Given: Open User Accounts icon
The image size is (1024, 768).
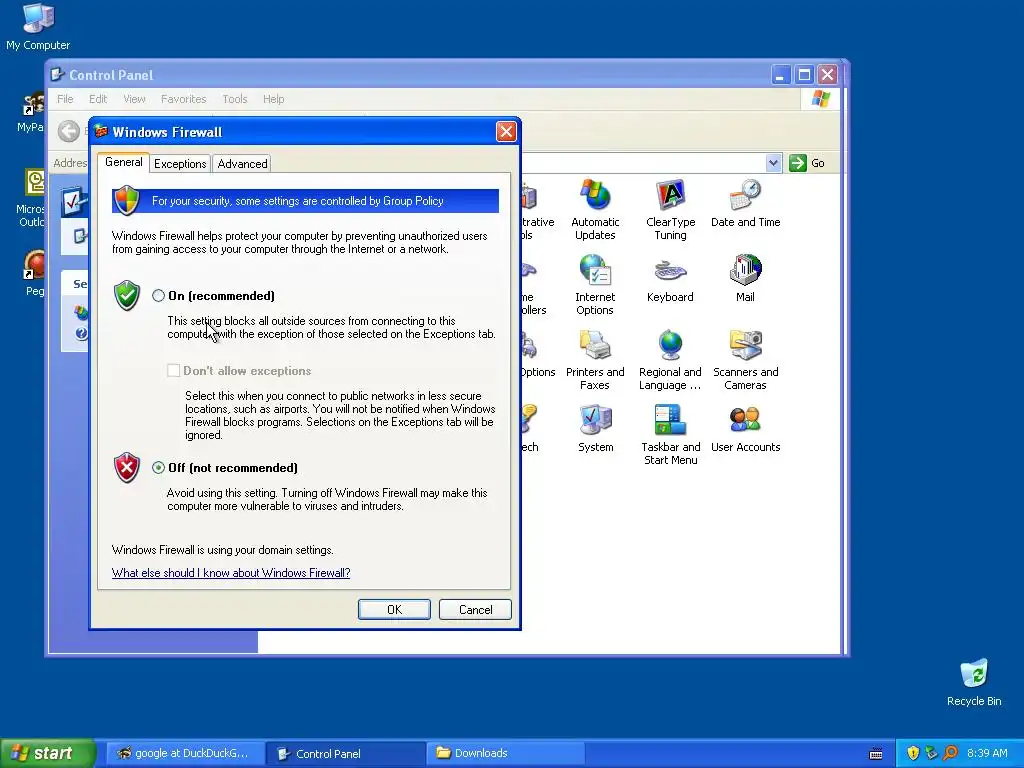Looking at the screenshot, I should 745,428.
